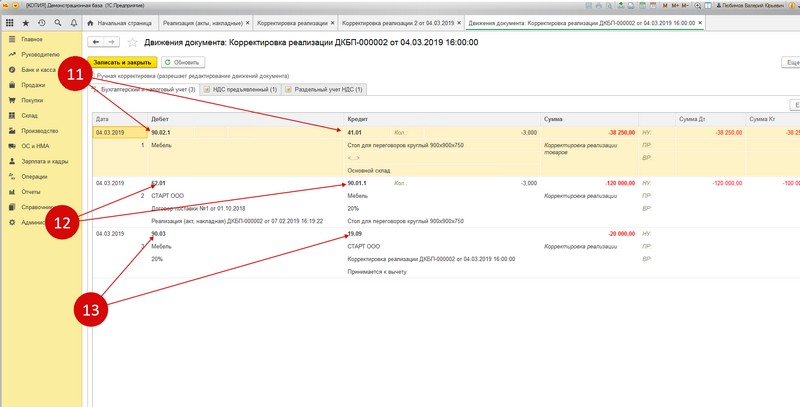The image size is (800, 407).
Task: Click the green-arrow link icon in title bar
Action: point(621,5)
